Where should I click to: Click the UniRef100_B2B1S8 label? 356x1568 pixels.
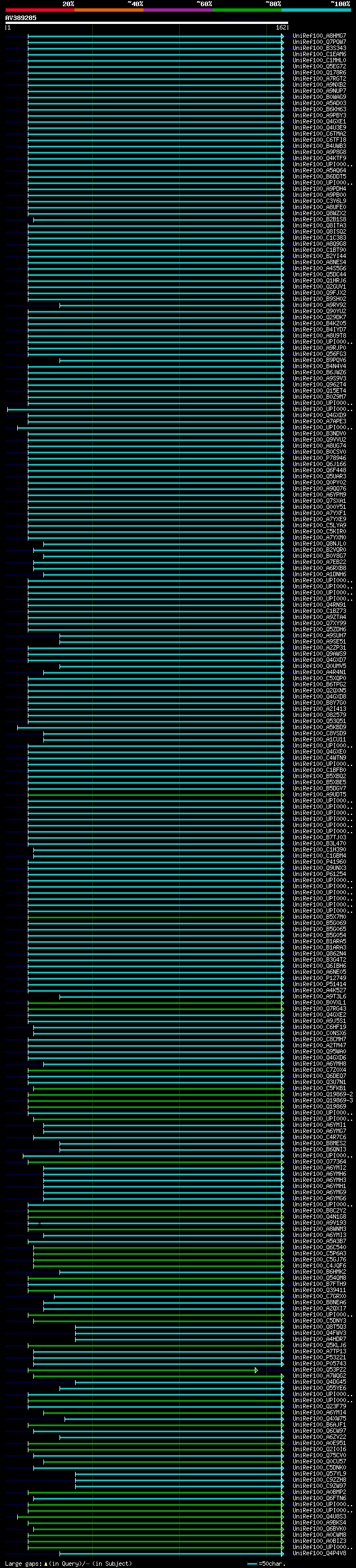pos(319,220)
